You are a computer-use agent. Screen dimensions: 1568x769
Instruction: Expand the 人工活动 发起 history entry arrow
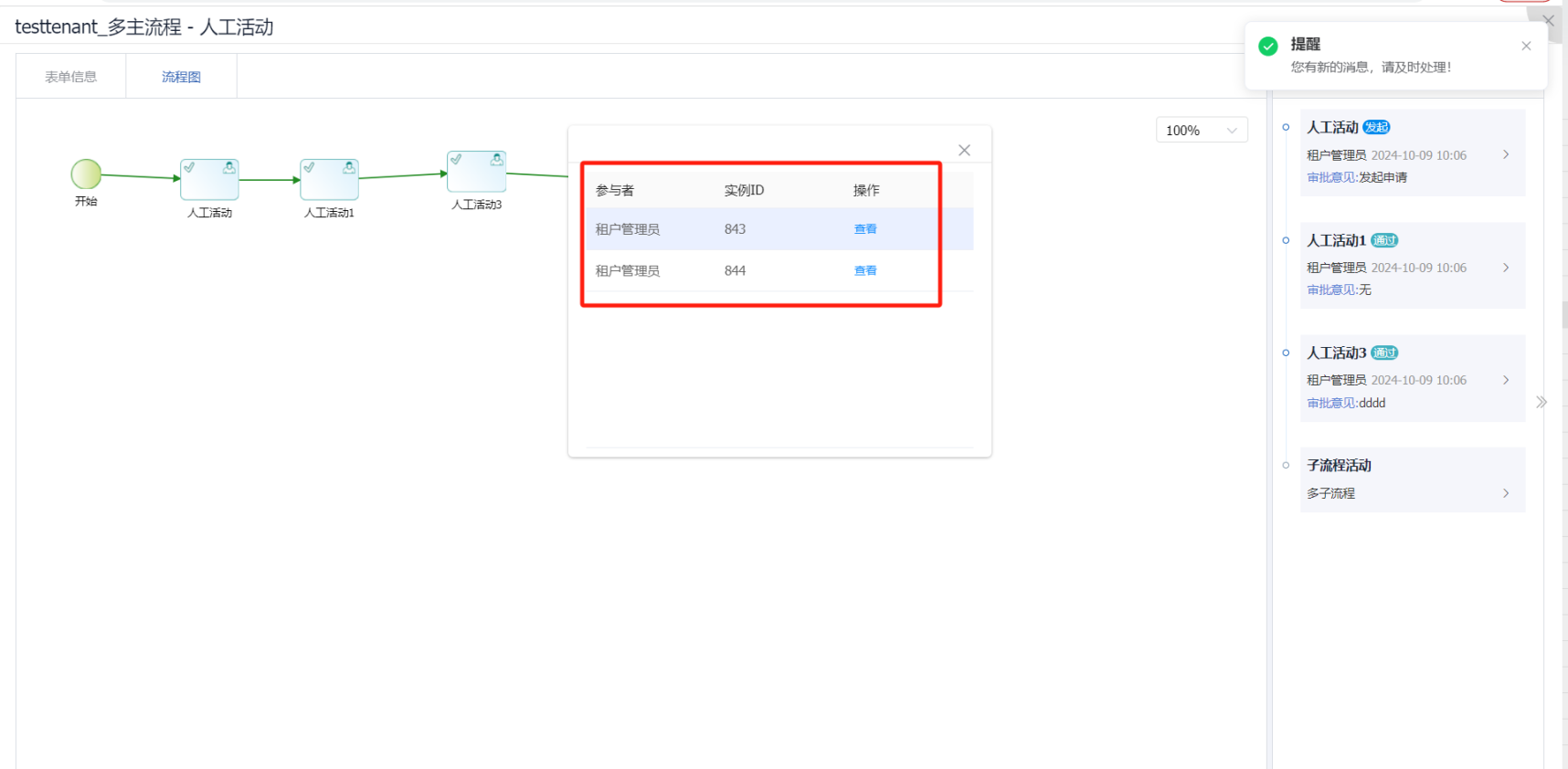tap(1506, 154)
